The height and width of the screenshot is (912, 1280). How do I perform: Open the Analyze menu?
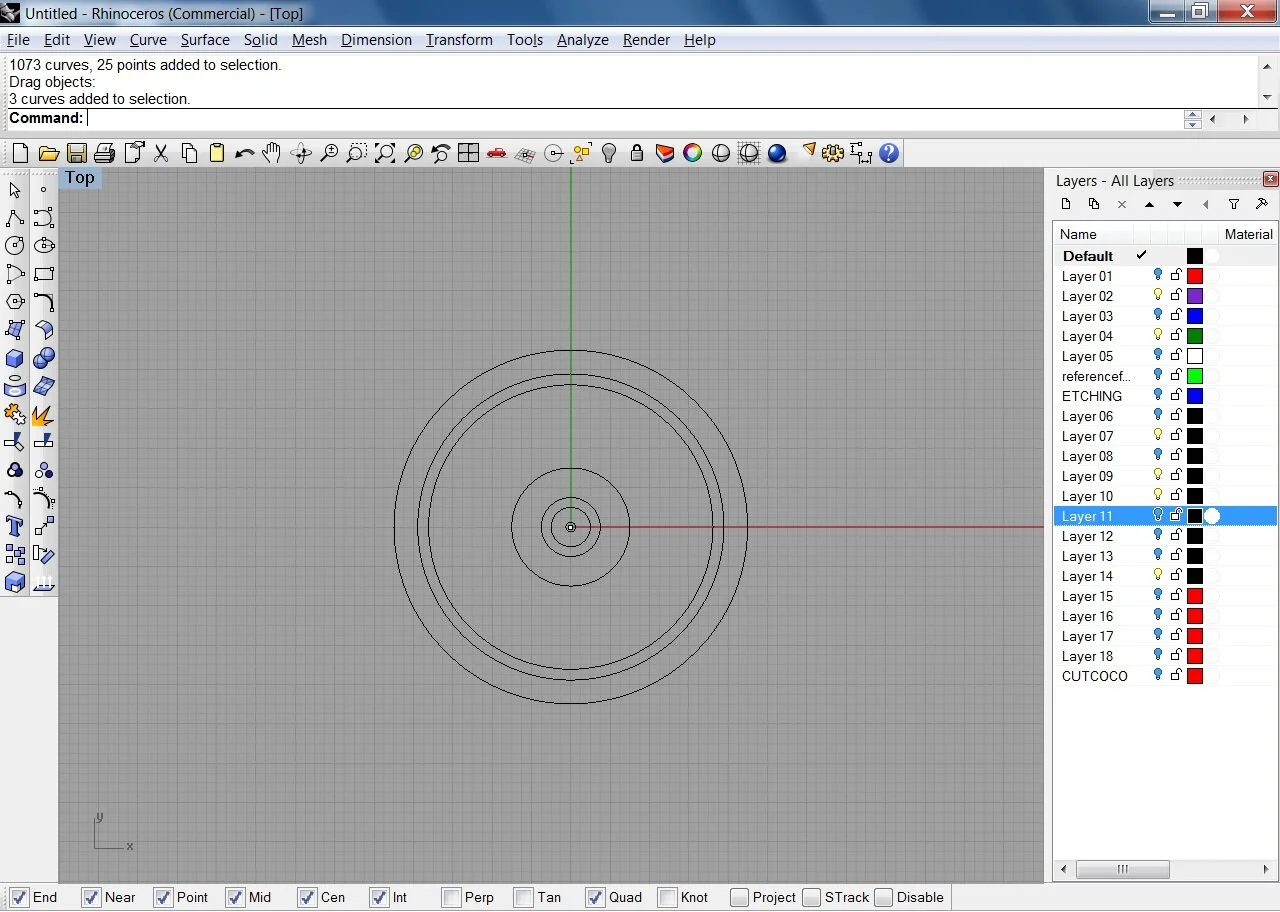(583, 40)
